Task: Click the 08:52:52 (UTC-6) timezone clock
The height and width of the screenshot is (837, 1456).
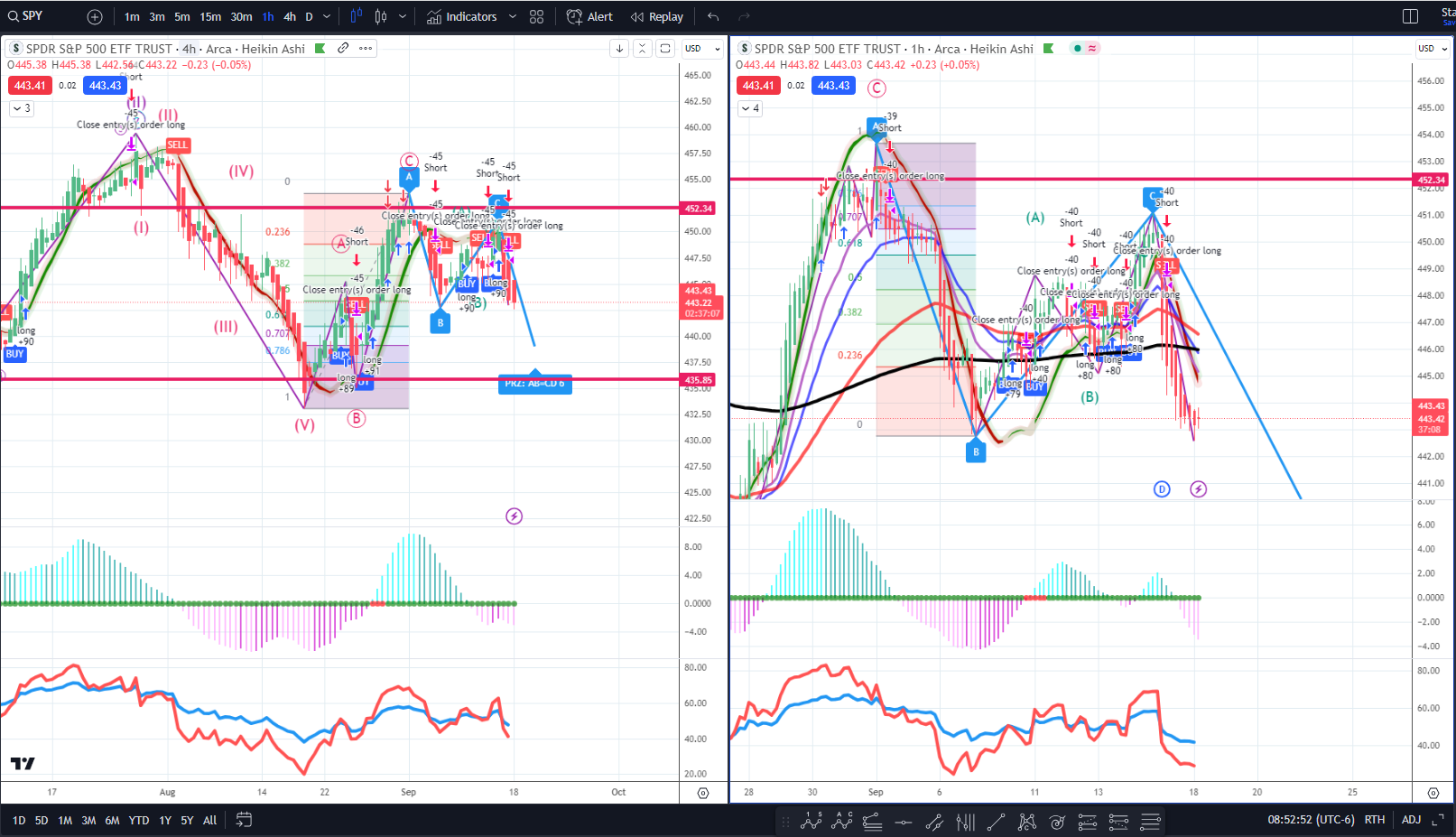Action: 1311,820
